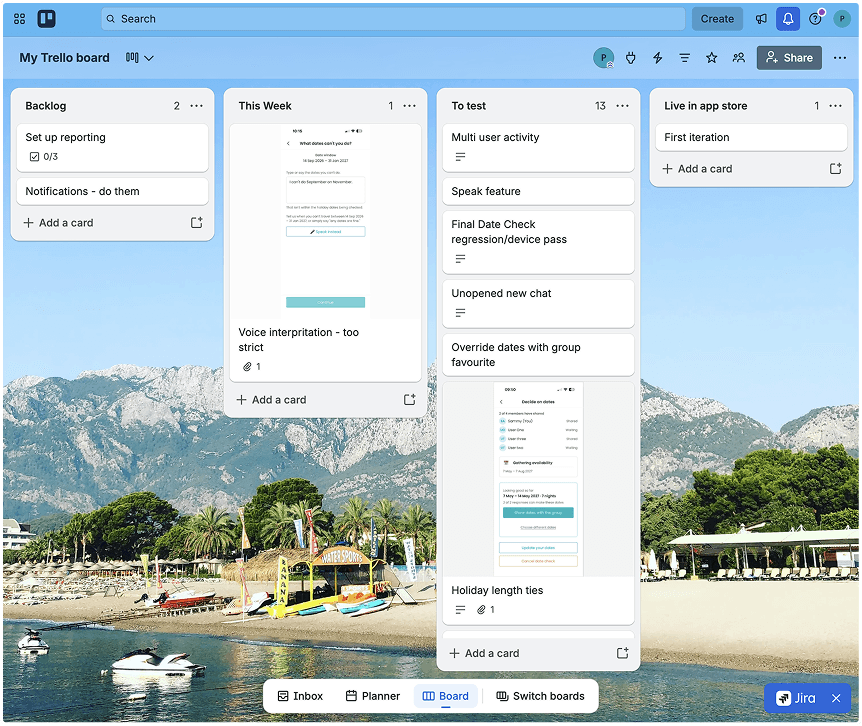Open the Power-Ups plug icon
The width and height of the screenshot is (862, 726).
click(x=631, y=58)
